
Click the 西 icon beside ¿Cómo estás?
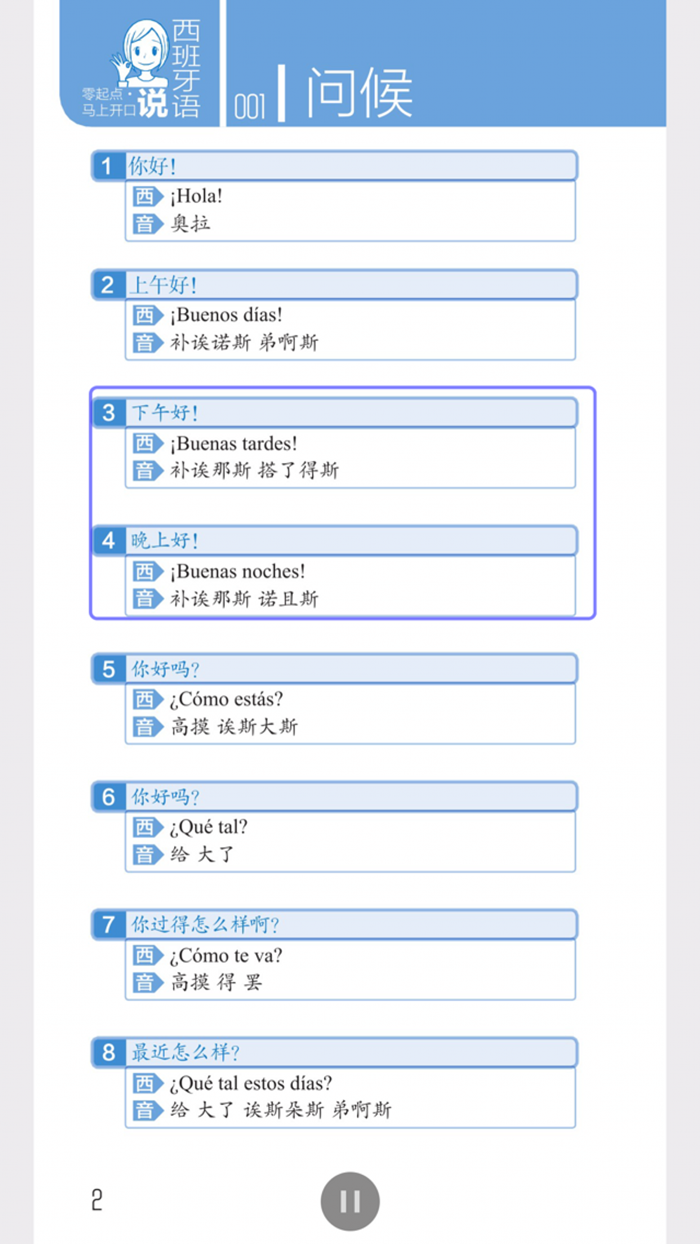point(143,700)
